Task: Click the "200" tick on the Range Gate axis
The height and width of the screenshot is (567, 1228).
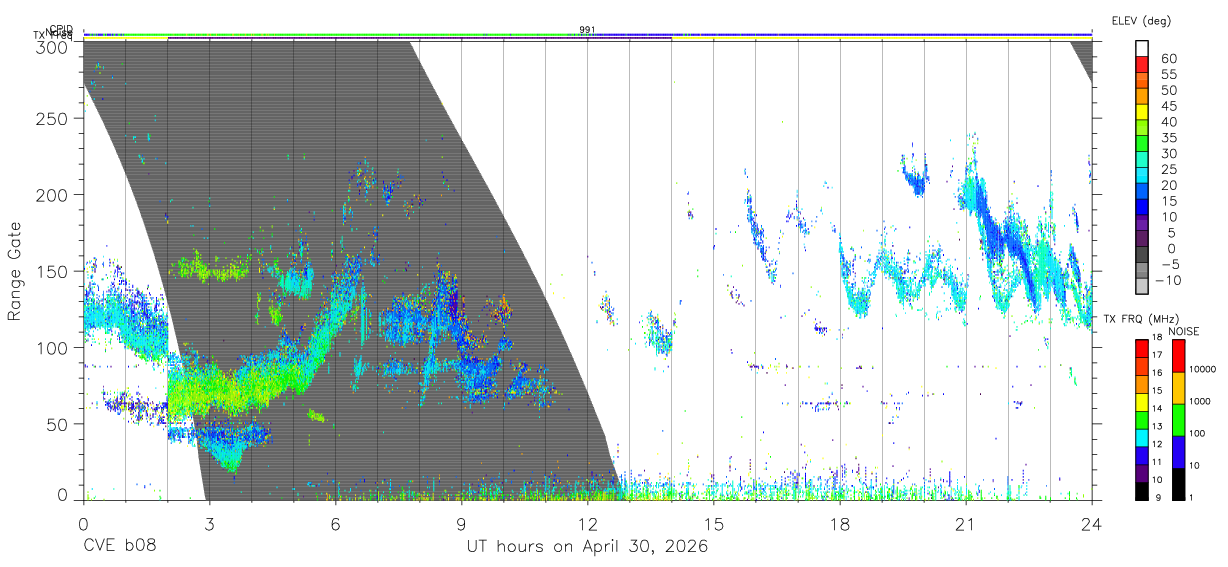Action: [x=51, y=194]
